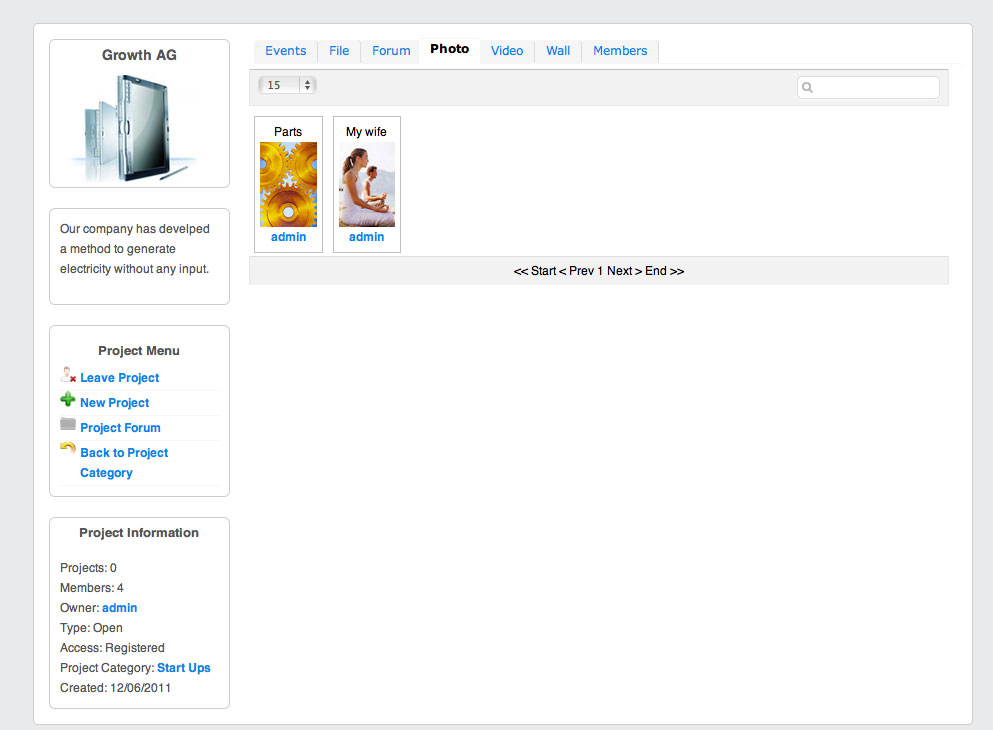
Task: Click Back to Project Category link
Action: (x=124, y=463)
